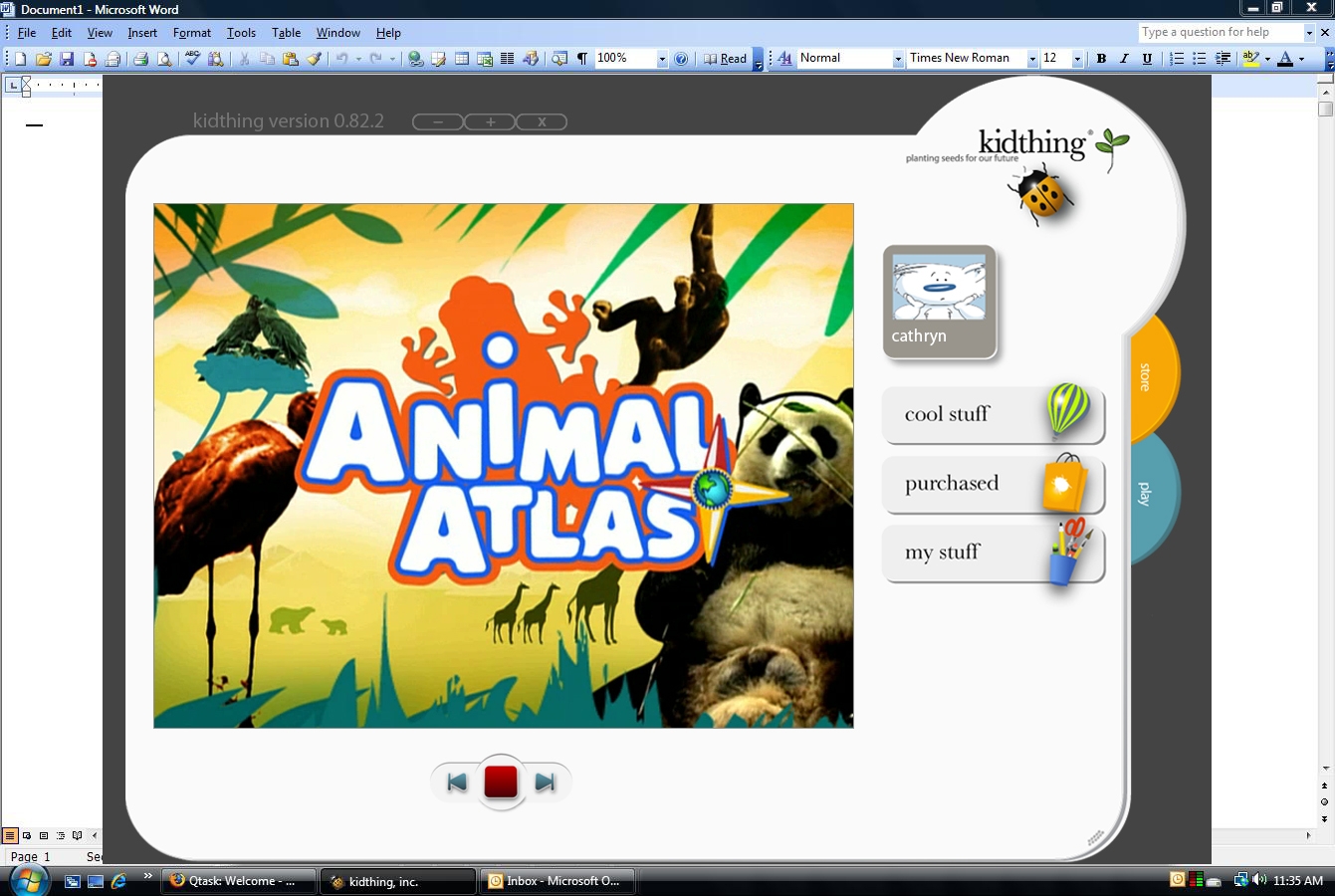Switch to Inbox - Microsoft Outlook taskbar button
The width and height of the screenshot is (1335, 896).
point(557,881)
